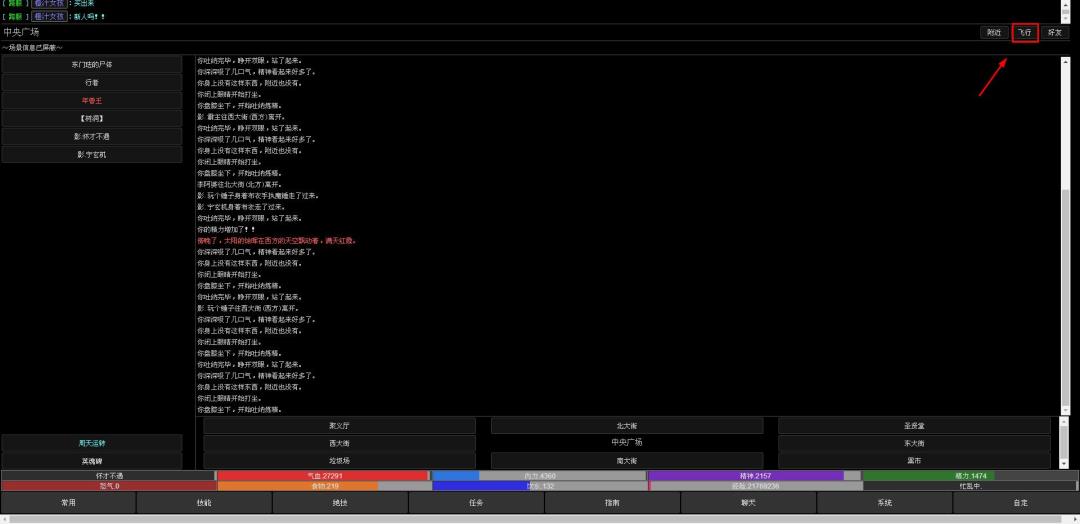Click the 怒气 0 status bar
The height and width of the screenshot is (524, 1080).
click(x=109, y=486)
